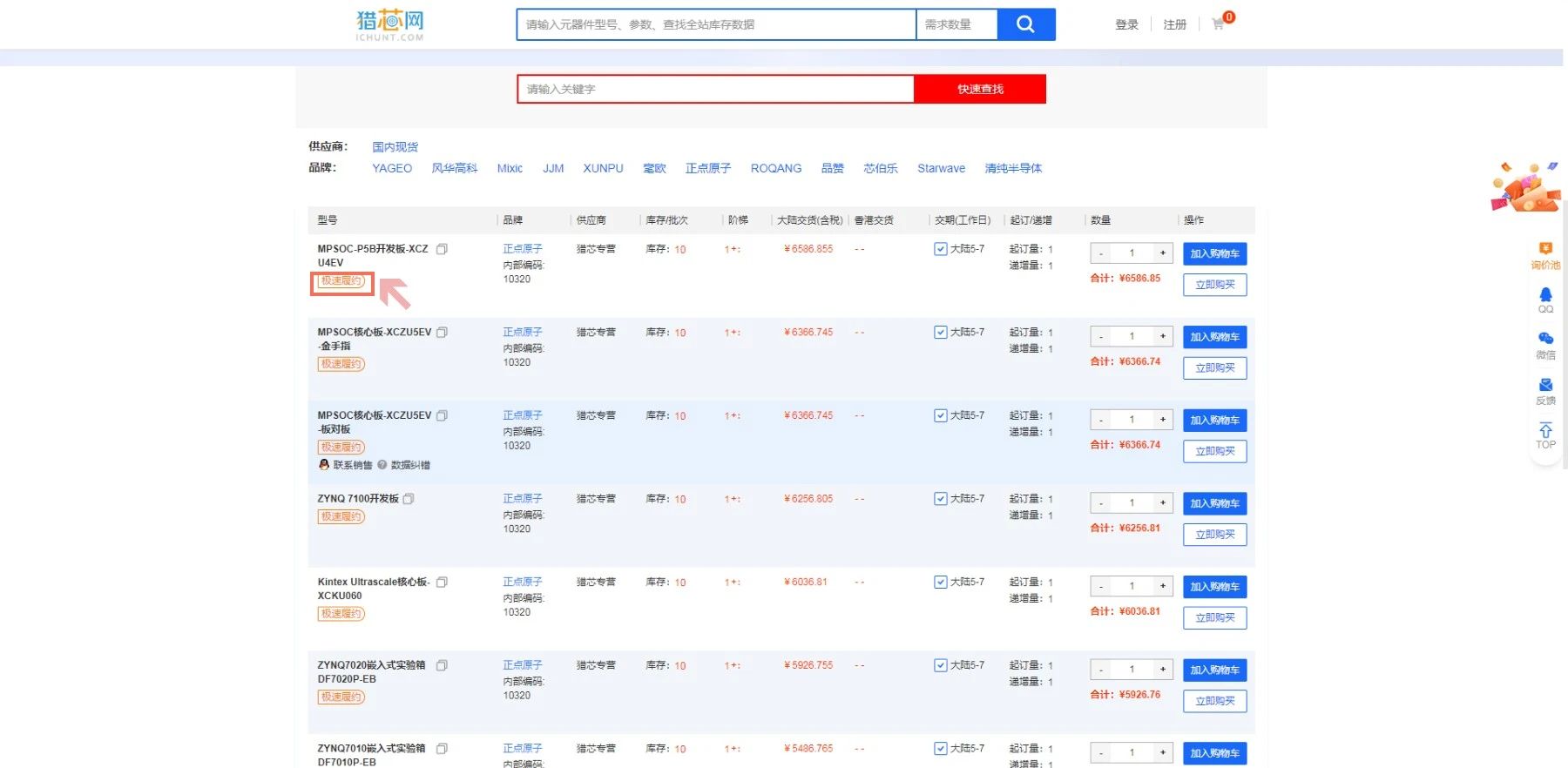
Task: Buy MPSOC-P5B开发板 now with 立即购买
Action: pos(1214,285)
